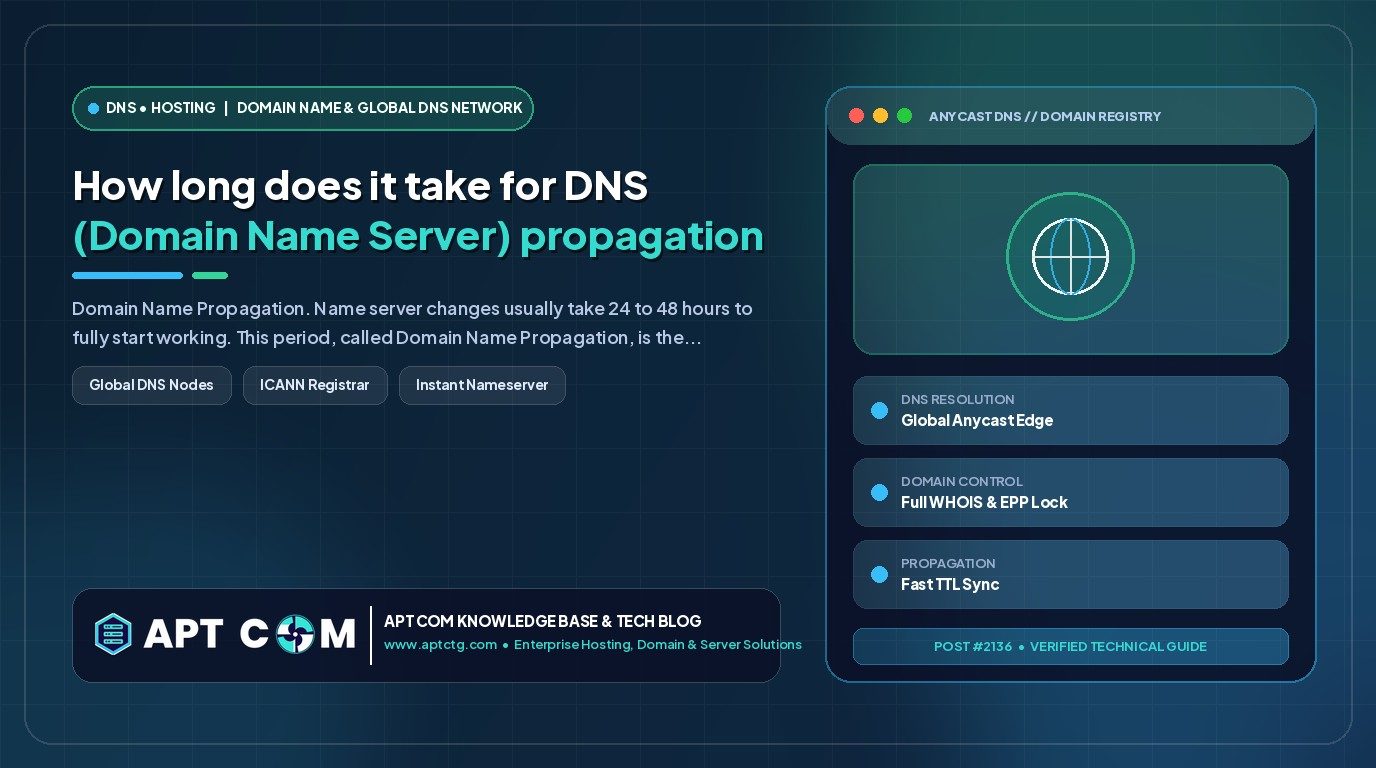Click the fan icon inside the APT COM wordmark
The image size is (1376, 768).
click(294, 634)
